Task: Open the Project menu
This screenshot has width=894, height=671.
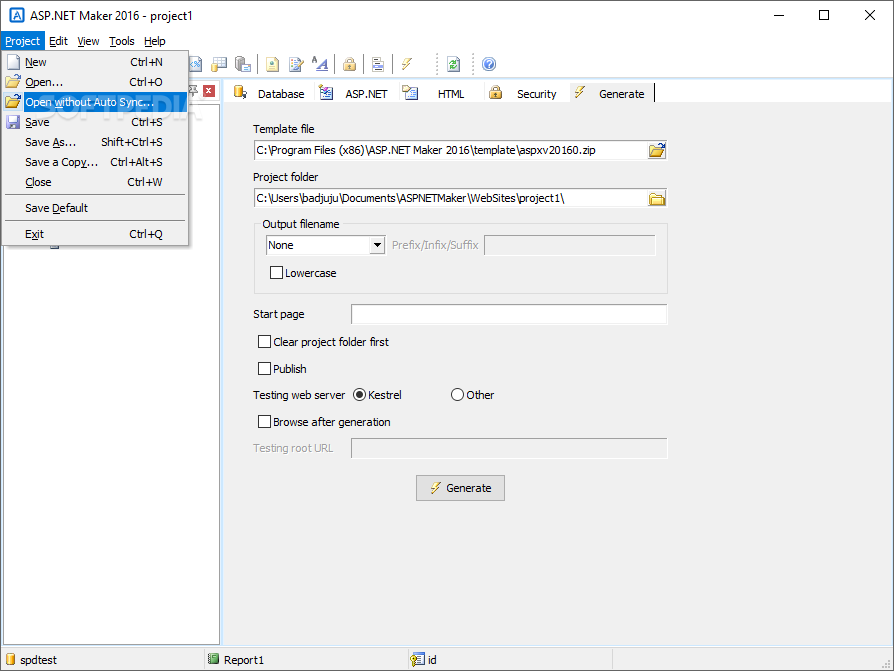Action: [22, 41]
